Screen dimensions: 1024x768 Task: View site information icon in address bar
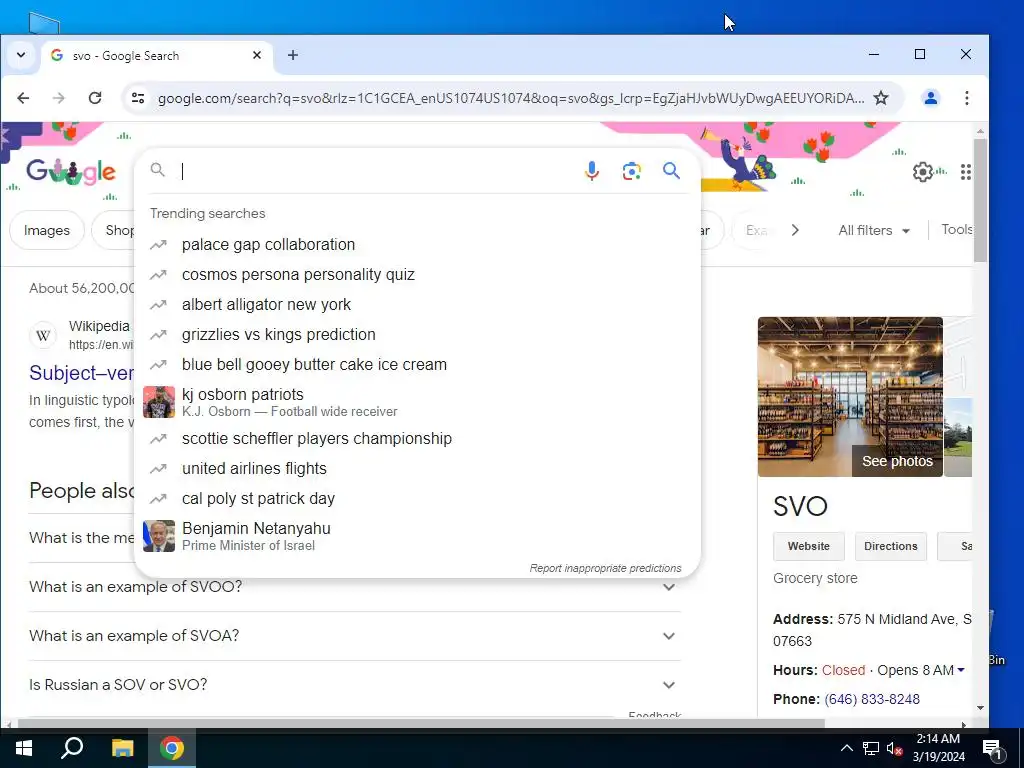pos(138,98)
